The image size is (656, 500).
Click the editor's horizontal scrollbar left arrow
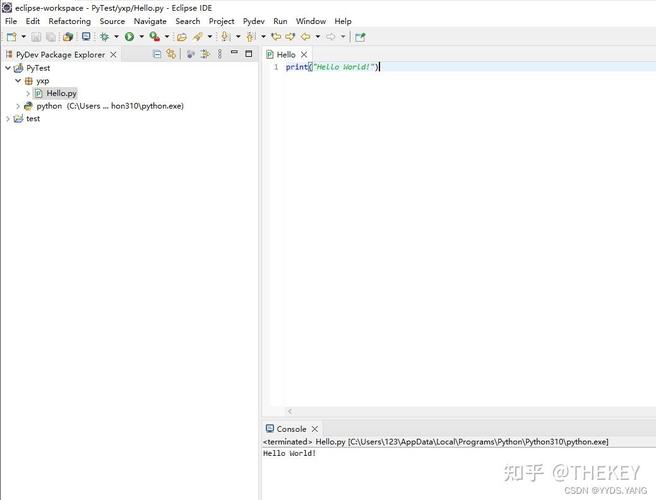pyautogui.click(x=290, y=411)
